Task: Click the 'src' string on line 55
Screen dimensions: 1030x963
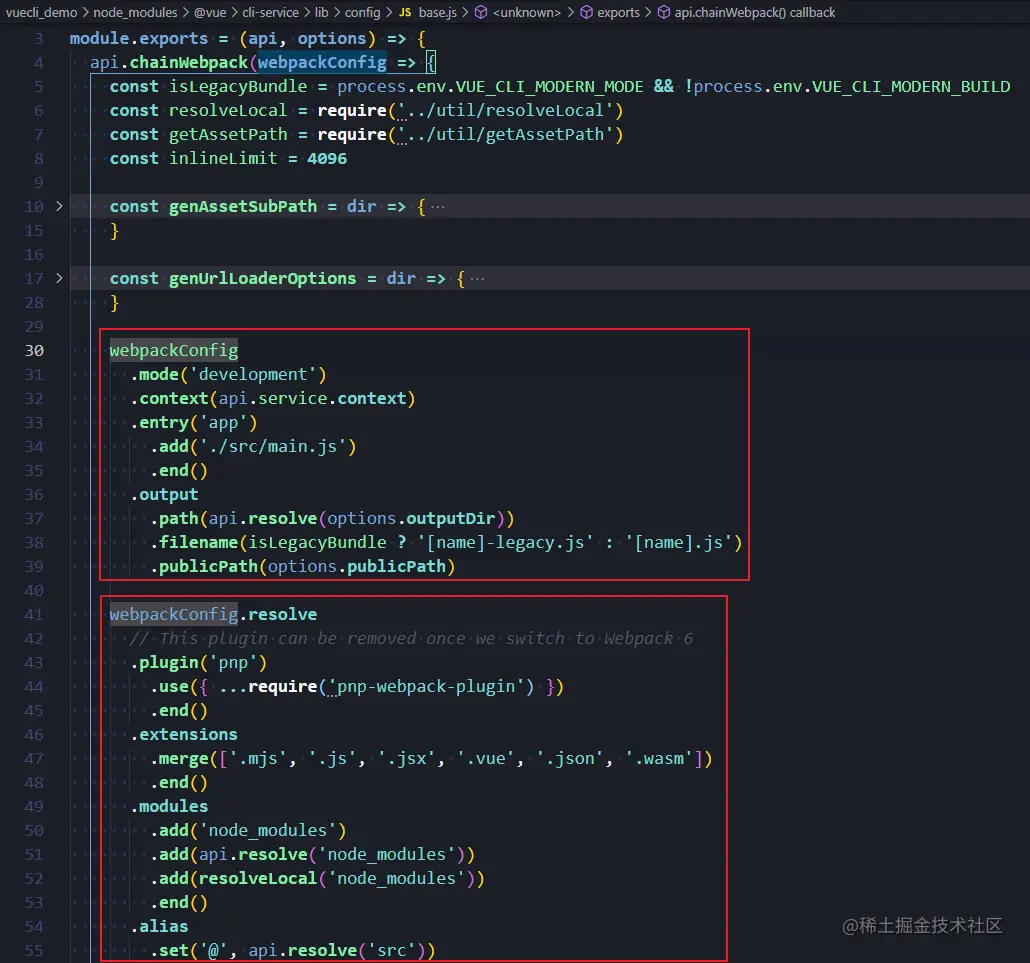Action: 392,951
